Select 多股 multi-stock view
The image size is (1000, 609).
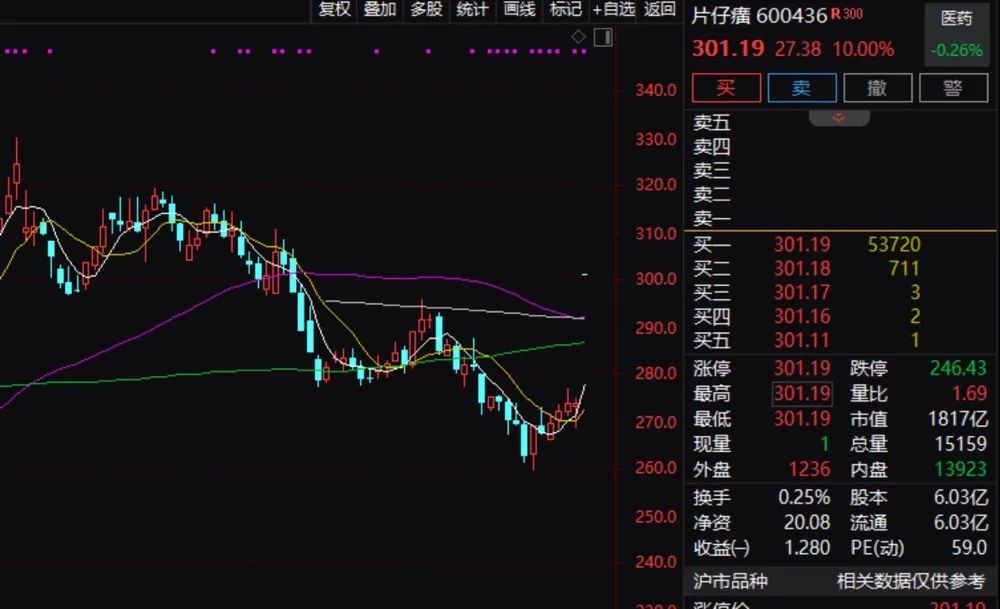click(427, 10)
